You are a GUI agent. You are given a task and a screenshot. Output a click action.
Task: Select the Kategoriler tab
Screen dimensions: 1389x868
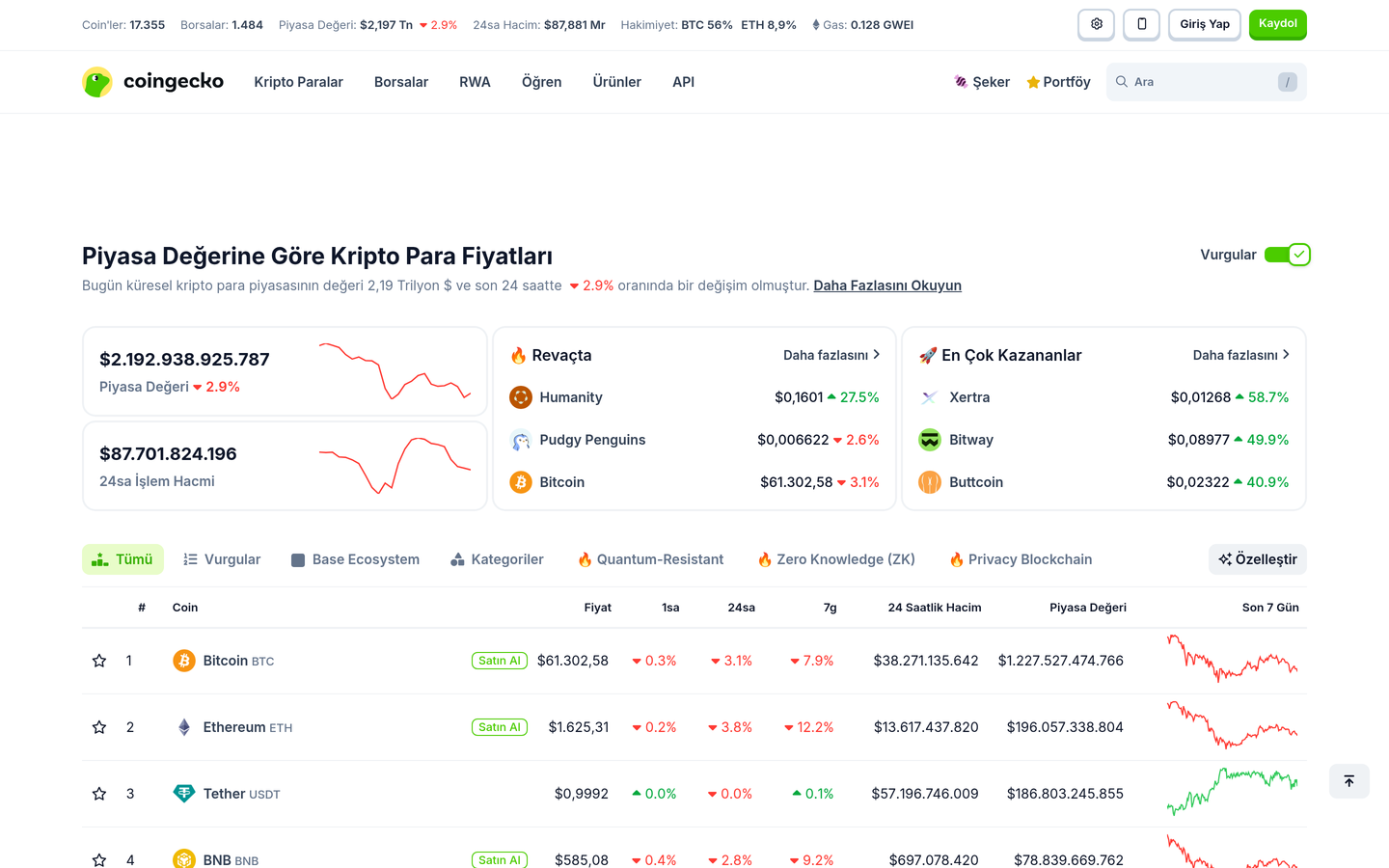(x=497, y=559)
